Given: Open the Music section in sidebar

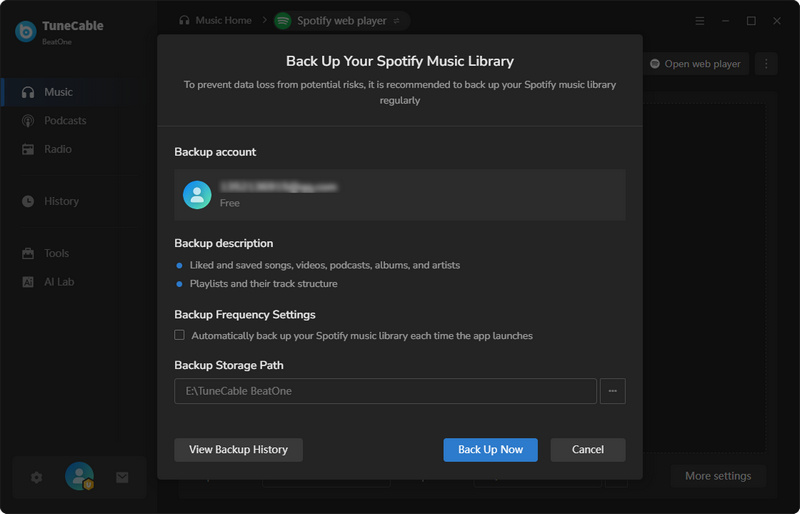Looking at the screenshot, I should [x=78, y=92].
